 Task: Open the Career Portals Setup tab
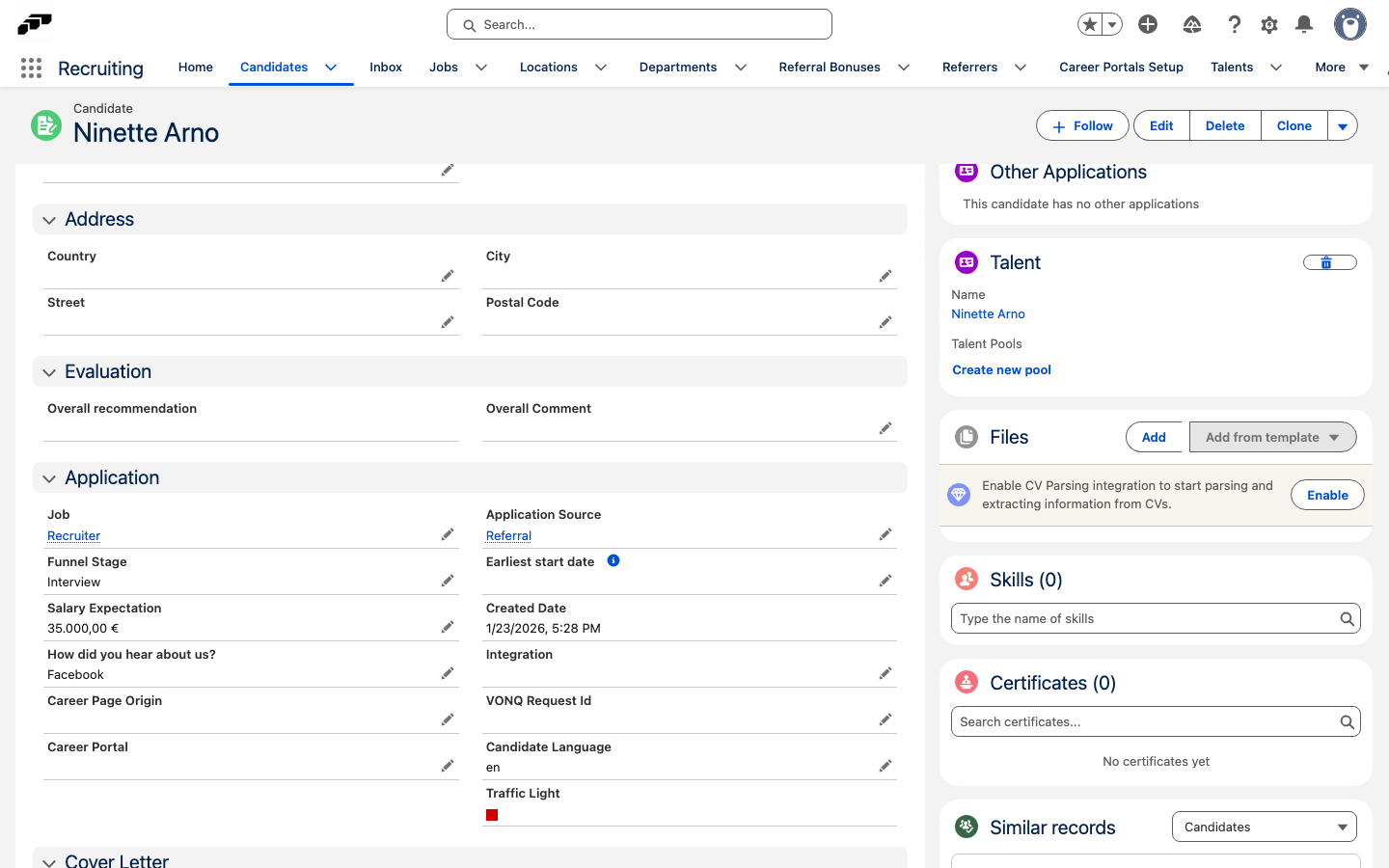pyautogui.click(x=1121, y=68)
